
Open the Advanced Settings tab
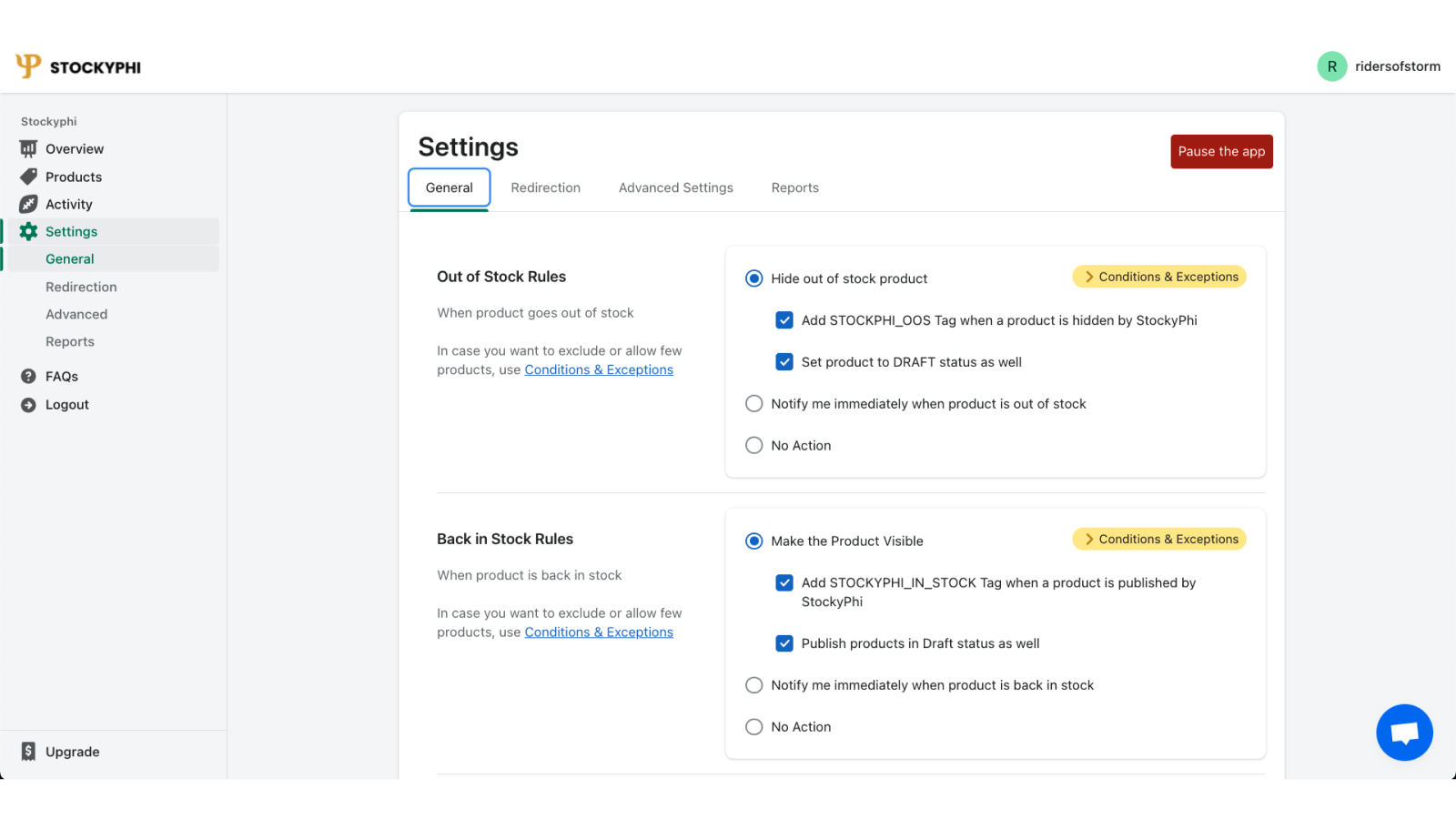pyautogui.click(x=676, y=187)
